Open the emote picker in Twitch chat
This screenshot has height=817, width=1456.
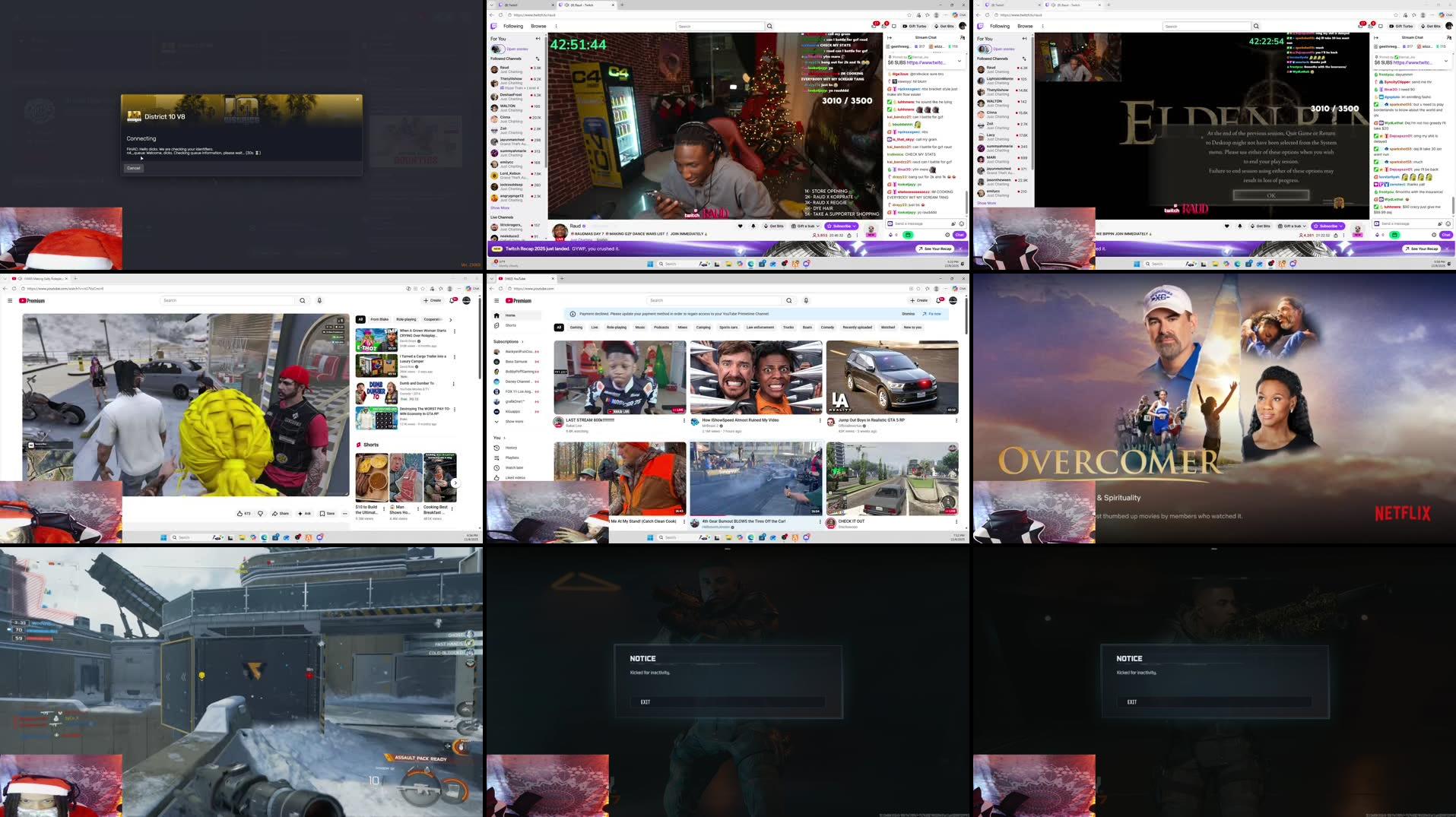click(961, 223)
